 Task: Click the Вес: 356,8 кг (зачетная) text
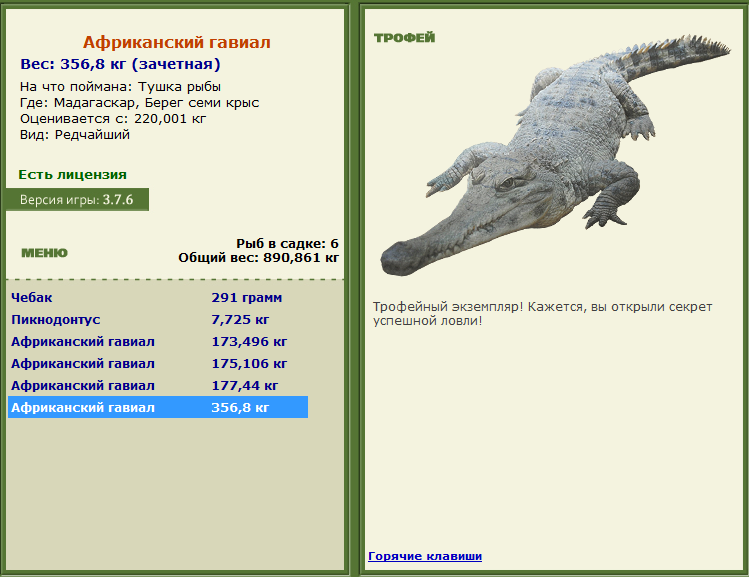120,64
